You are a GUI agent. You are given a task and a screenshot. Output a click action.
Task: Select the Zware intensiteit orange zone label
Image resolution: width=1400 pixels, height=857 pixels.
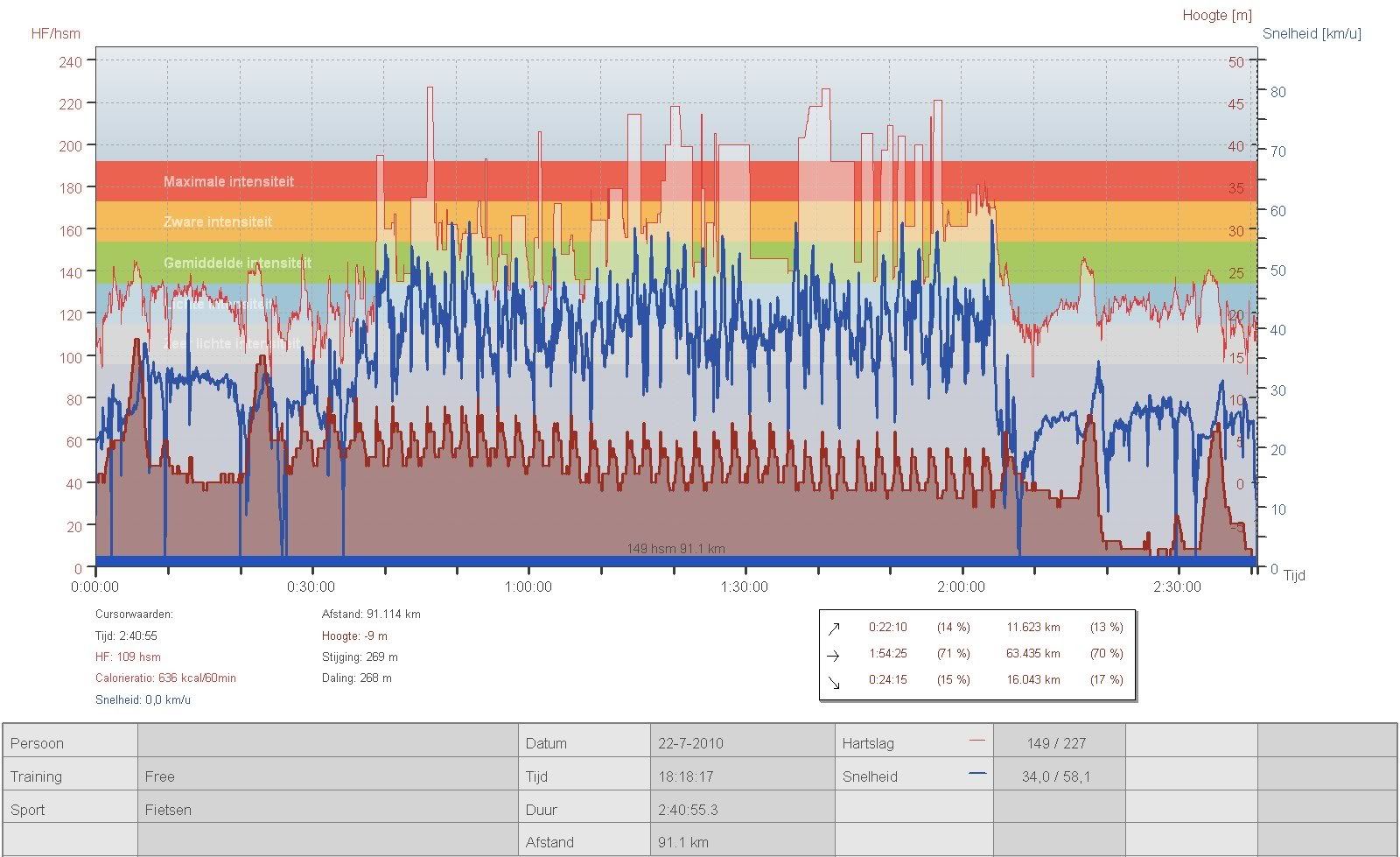tap(218, 222)
